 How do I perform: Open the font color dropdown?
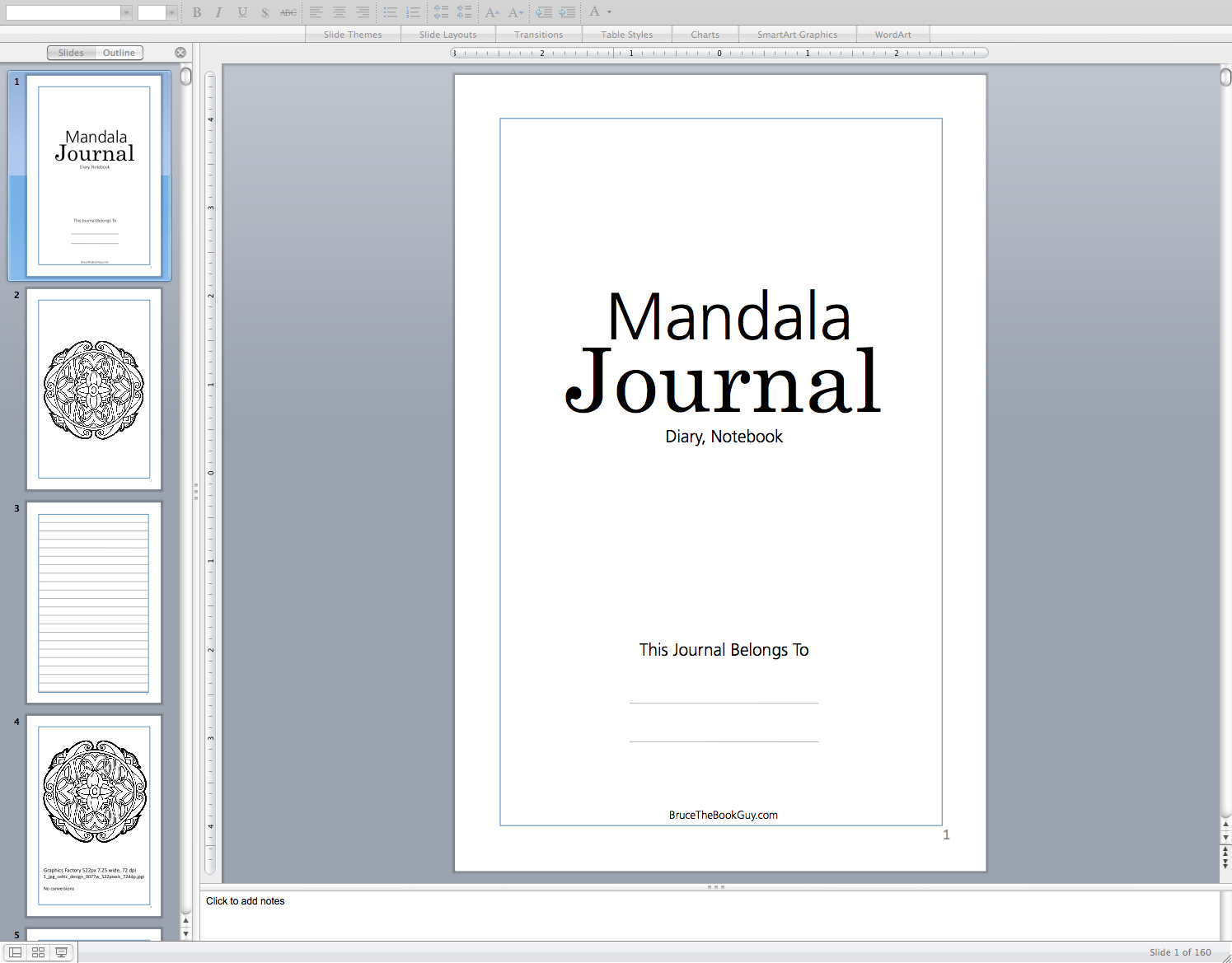pyautogui.click(x=609, y=12)
